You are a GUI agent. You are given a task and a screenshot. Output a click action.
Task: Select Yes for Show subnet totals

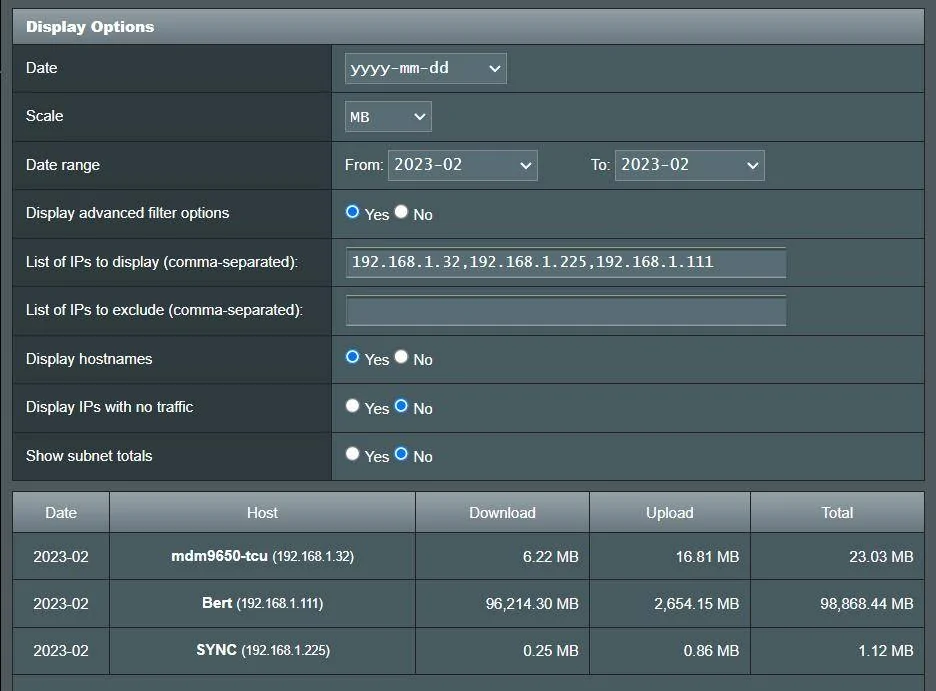coord(352,454)
